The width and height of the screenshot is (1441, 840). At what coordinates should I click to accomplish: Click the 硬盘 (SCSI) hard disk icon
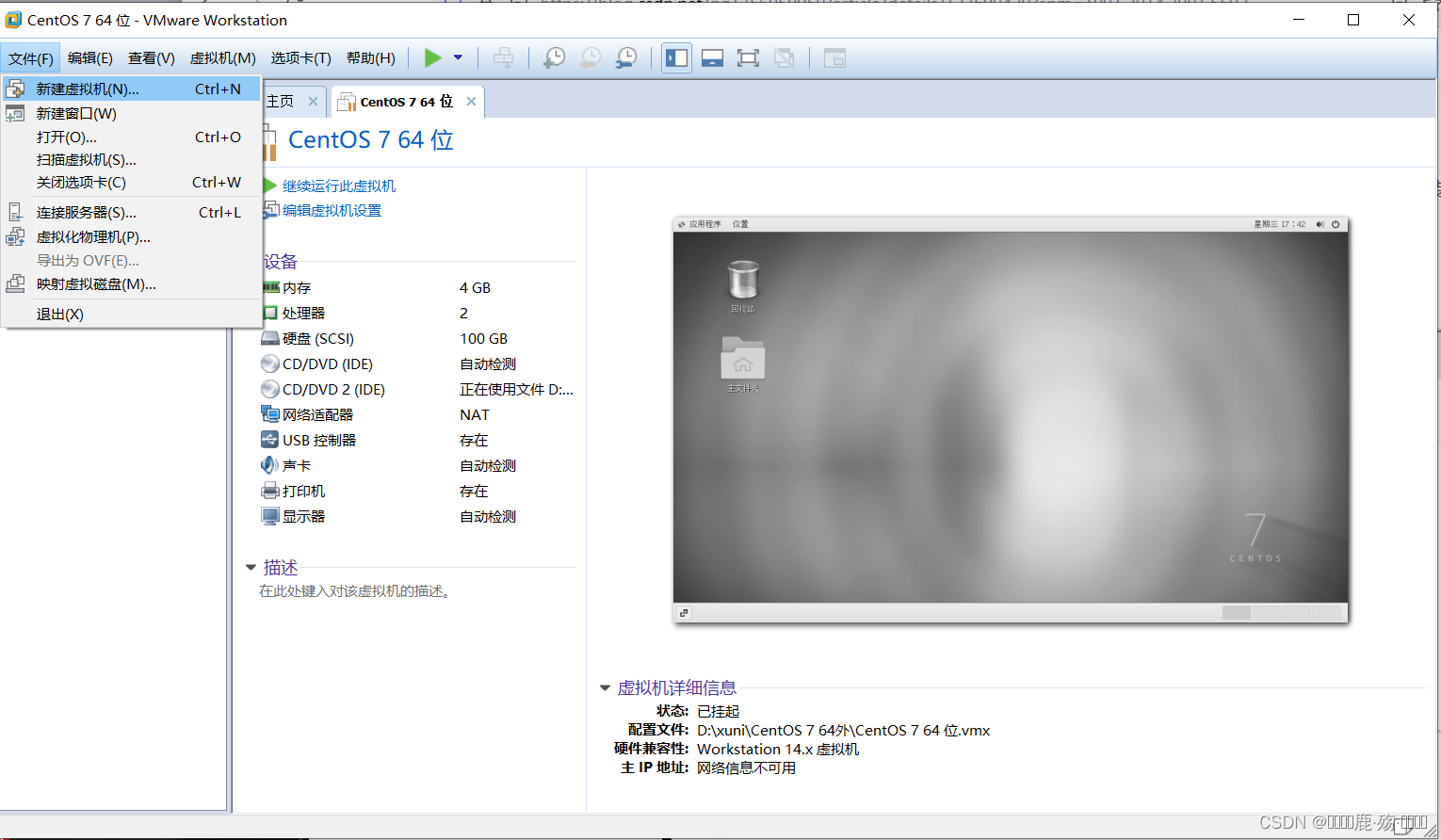click(270, 338)
